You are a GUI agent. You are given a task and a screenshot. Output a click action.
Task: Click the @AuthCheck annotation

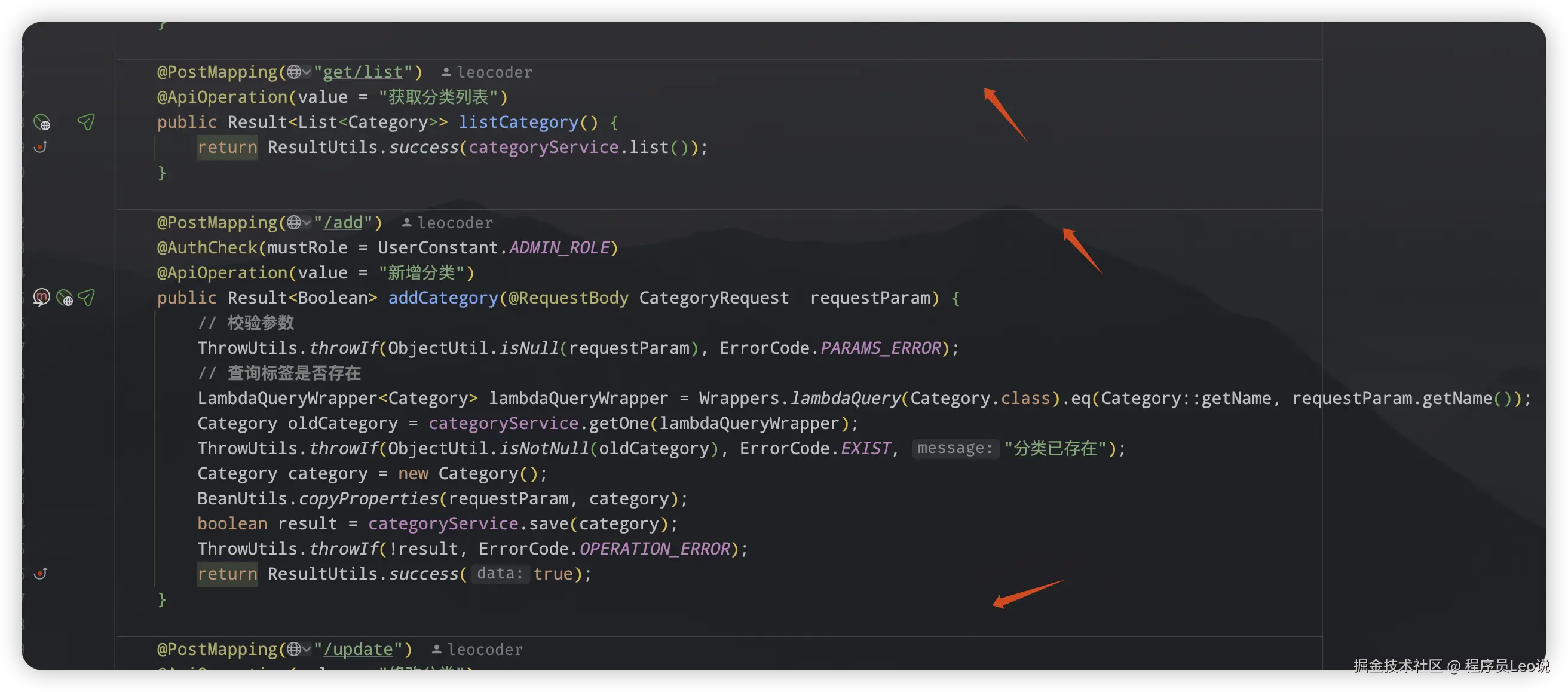pos(207,247)
